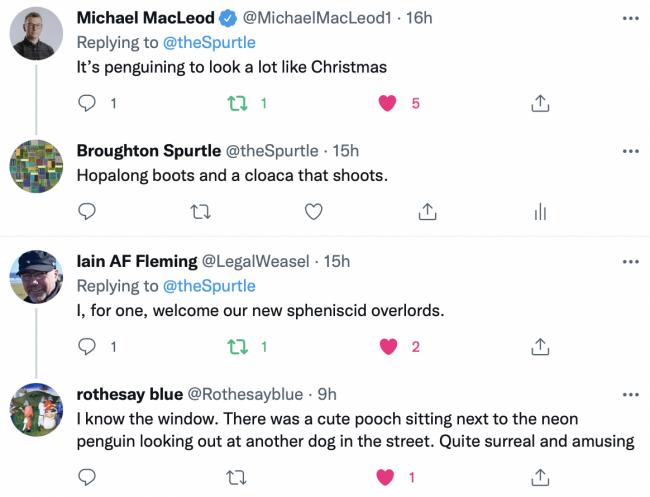The image size is (650, 497).
Task: Open rothesay blue's profile avatar
Action: point(37,409)
